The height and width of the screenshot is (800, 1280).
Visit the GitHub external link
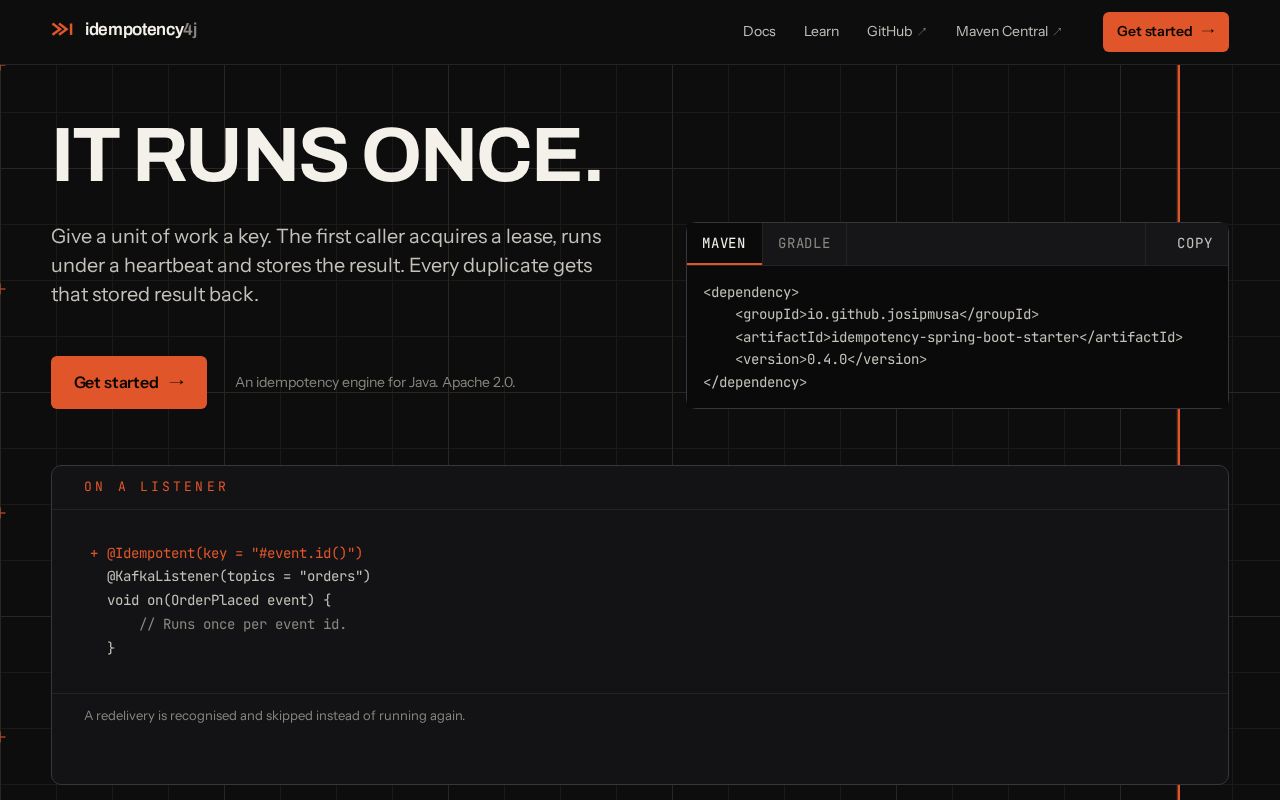point(897,31)
